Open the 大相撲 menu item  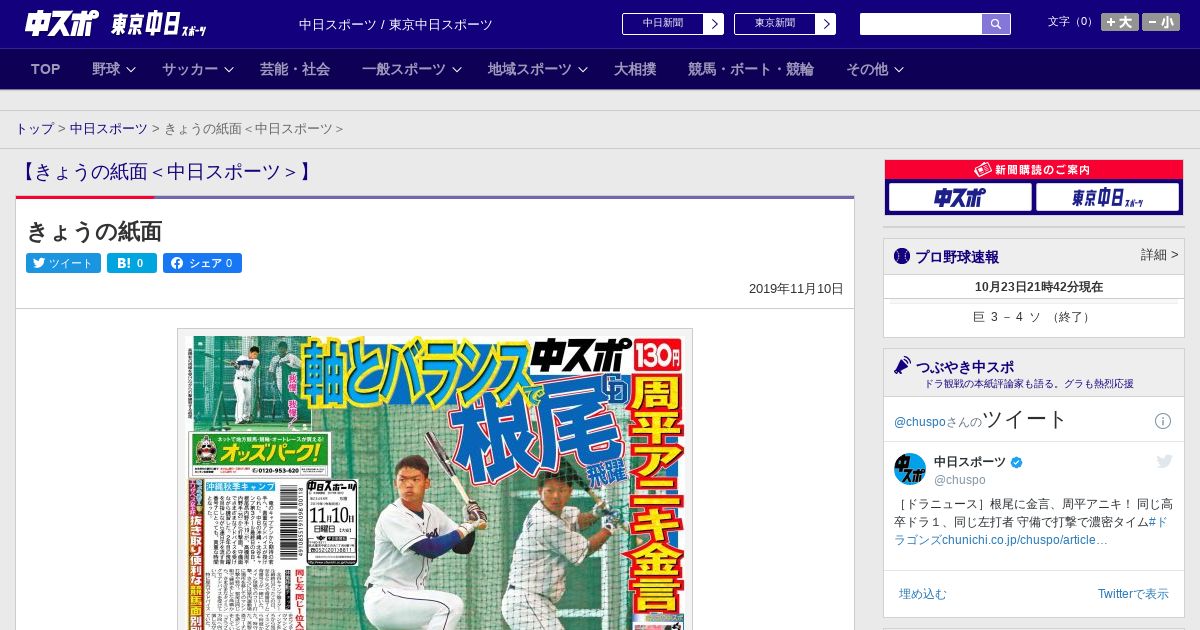pyautogui.click(x=635, y=69)
